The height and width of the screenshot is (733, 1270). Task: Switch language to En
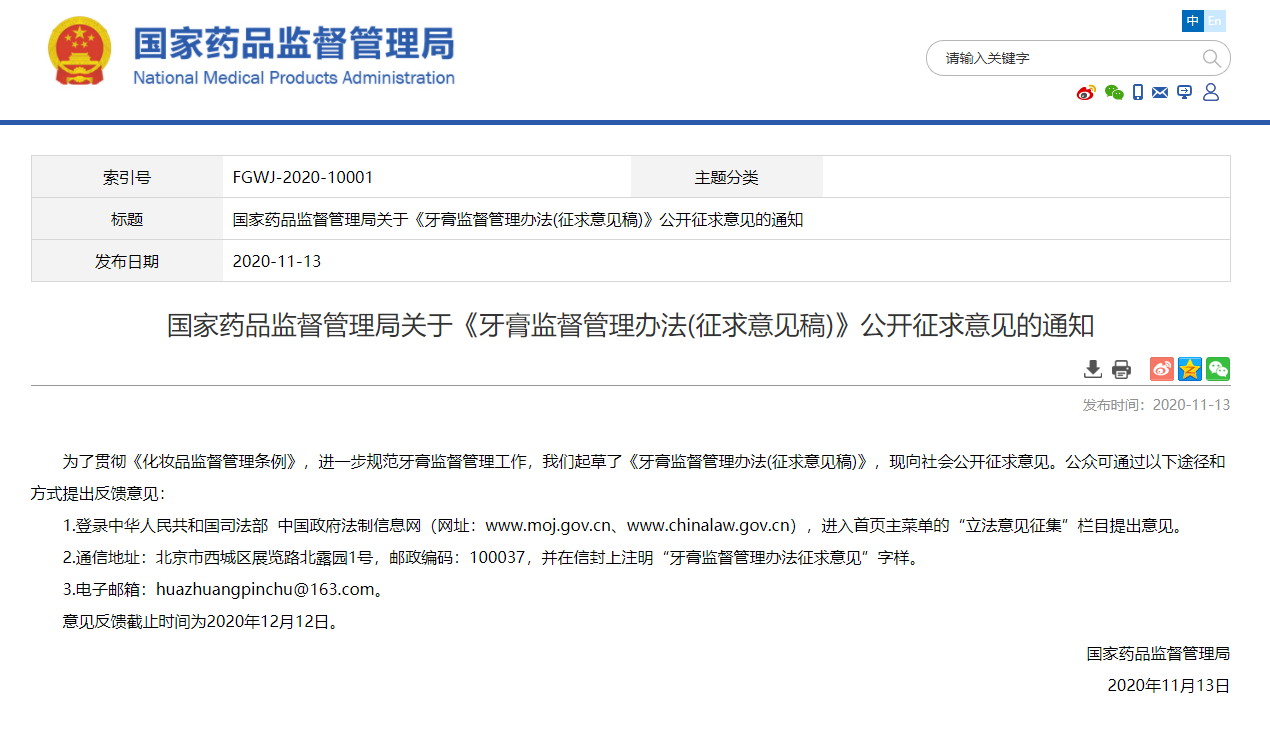tap(1215, 21)
